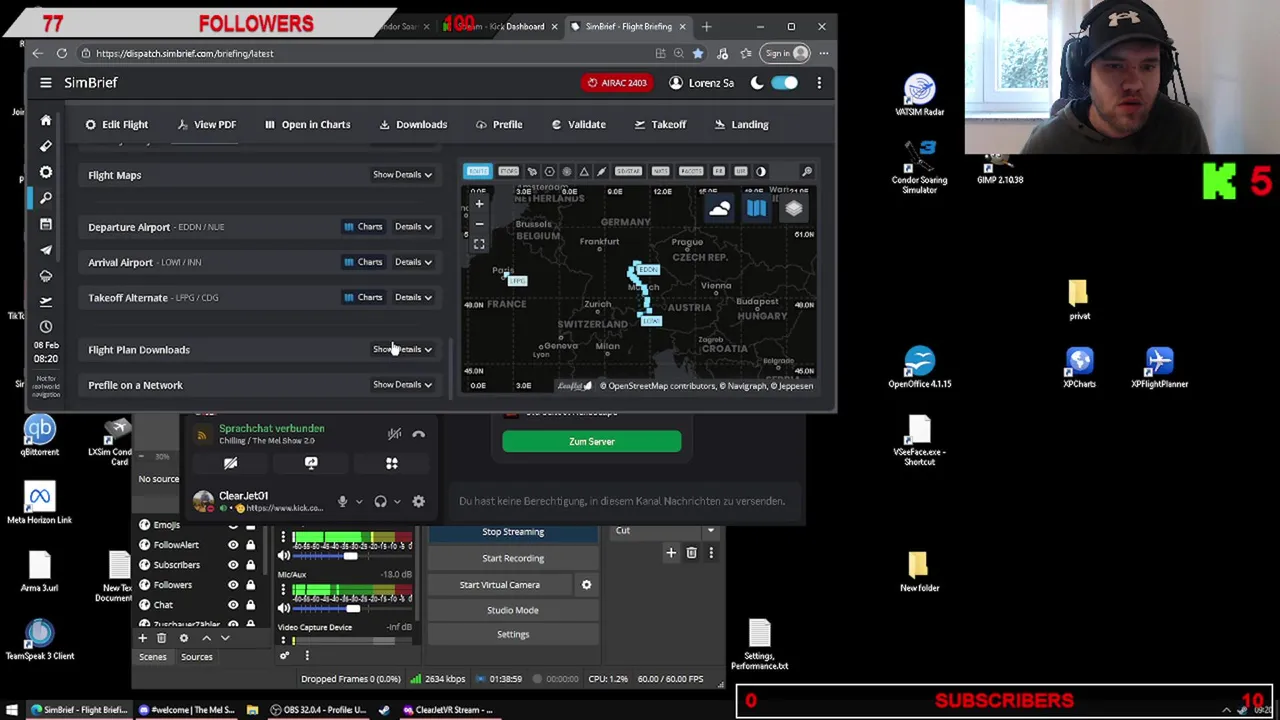Click the browser address bar URL
Image resolution: width=1280 pixels, height=720 pixels.
[184, 54]
